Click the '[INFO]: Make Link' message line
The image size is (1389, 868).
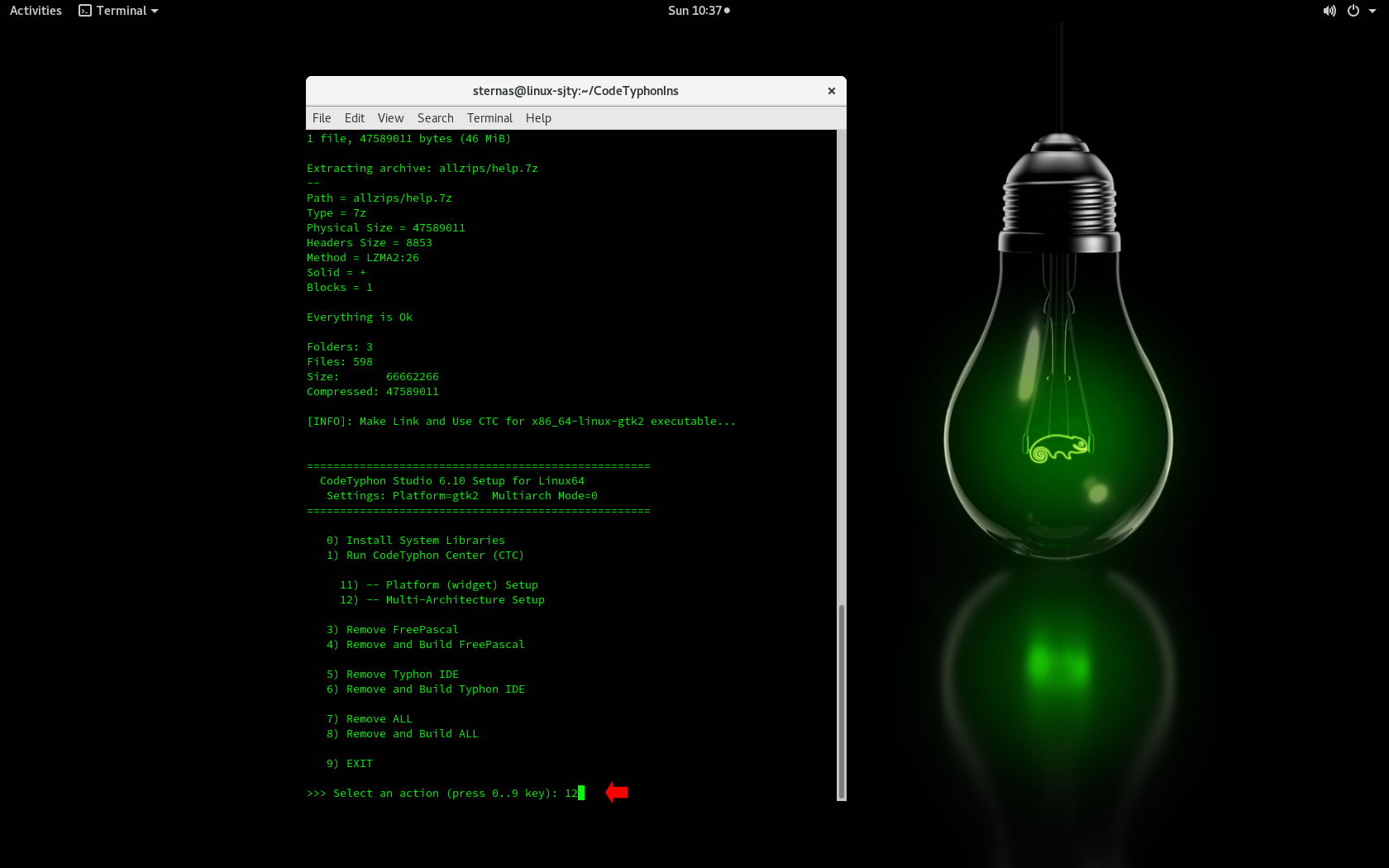[x=521, y=422]
